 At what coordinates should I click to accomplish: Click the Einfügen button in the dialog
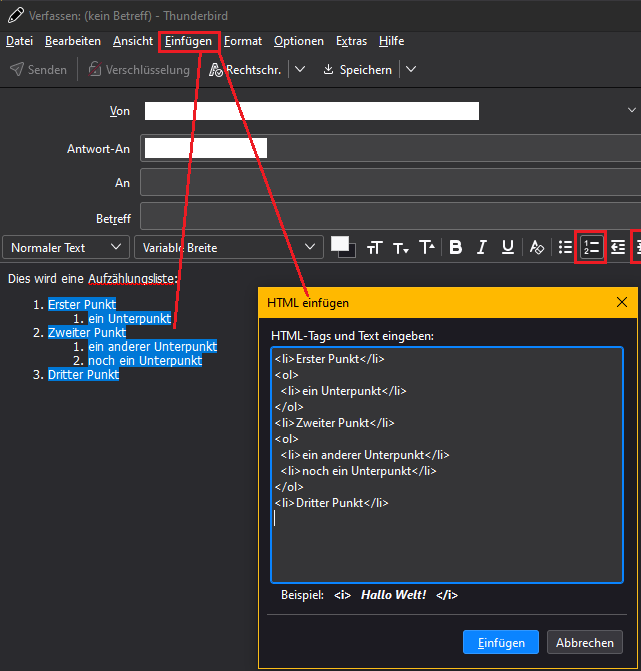coord(501,642)
